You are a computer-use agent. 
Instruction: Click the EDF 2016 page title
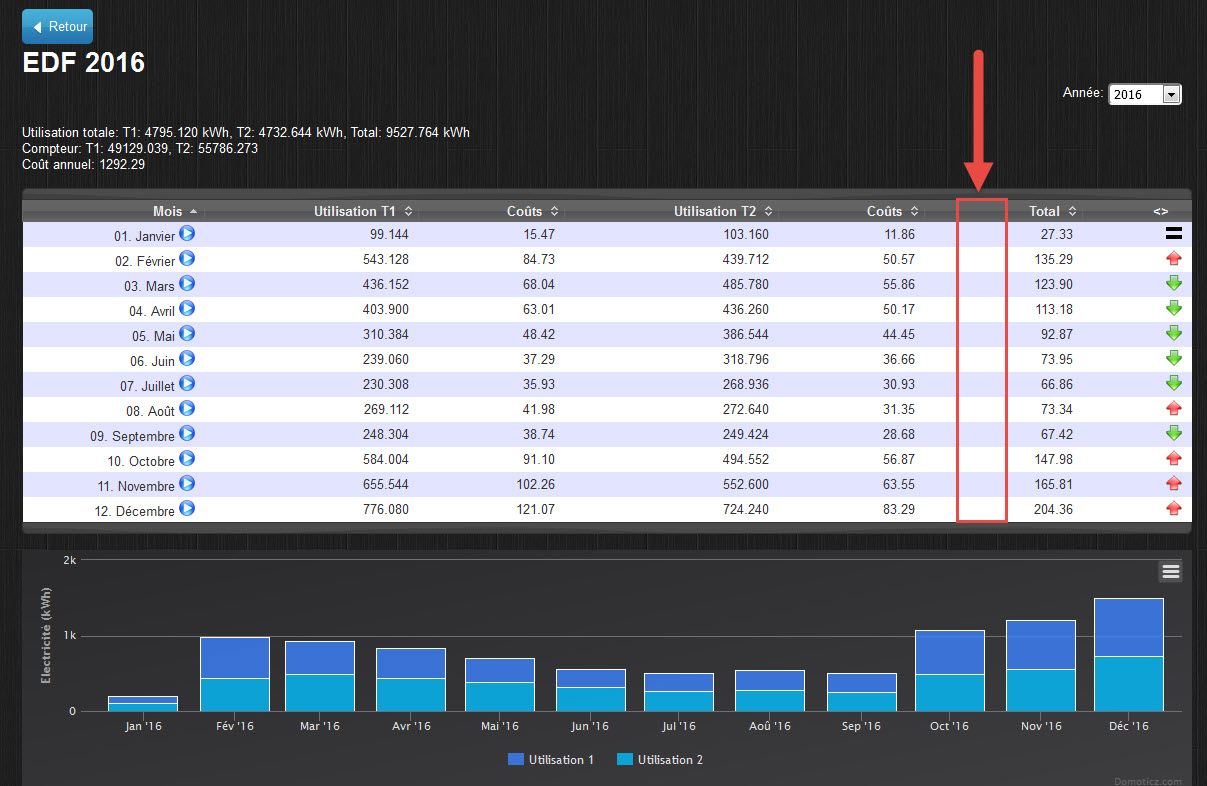83,63
